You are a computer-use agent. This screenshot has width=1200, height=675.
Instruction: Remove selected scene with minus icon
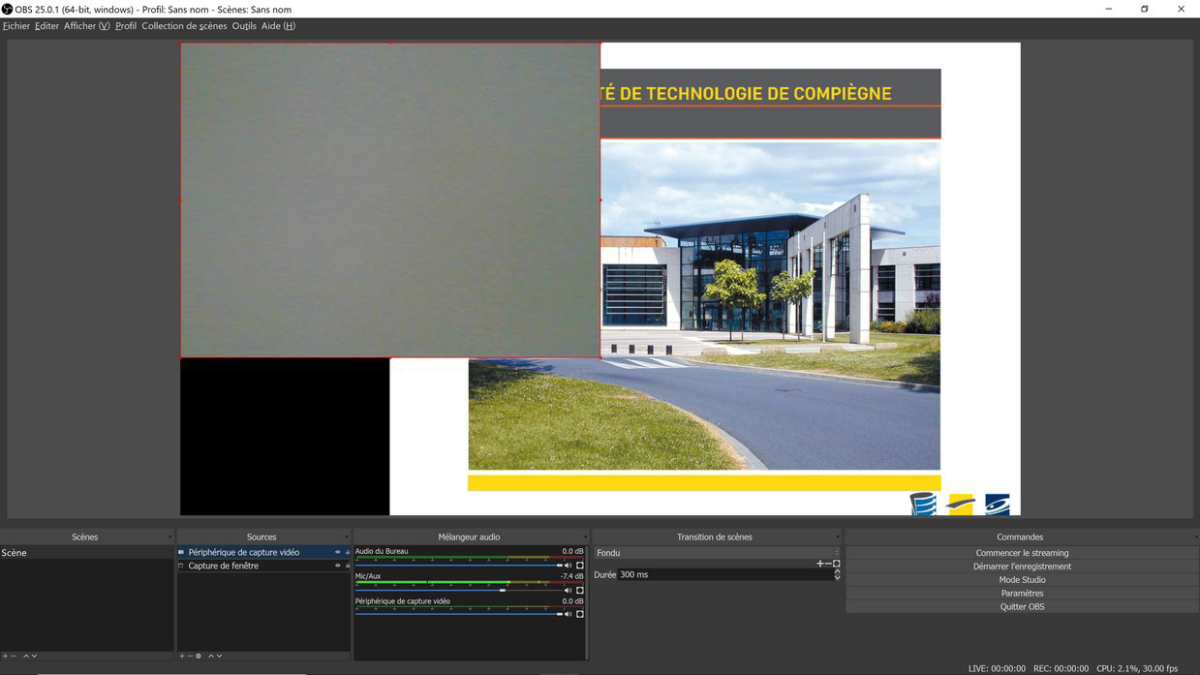pos(13,656)
